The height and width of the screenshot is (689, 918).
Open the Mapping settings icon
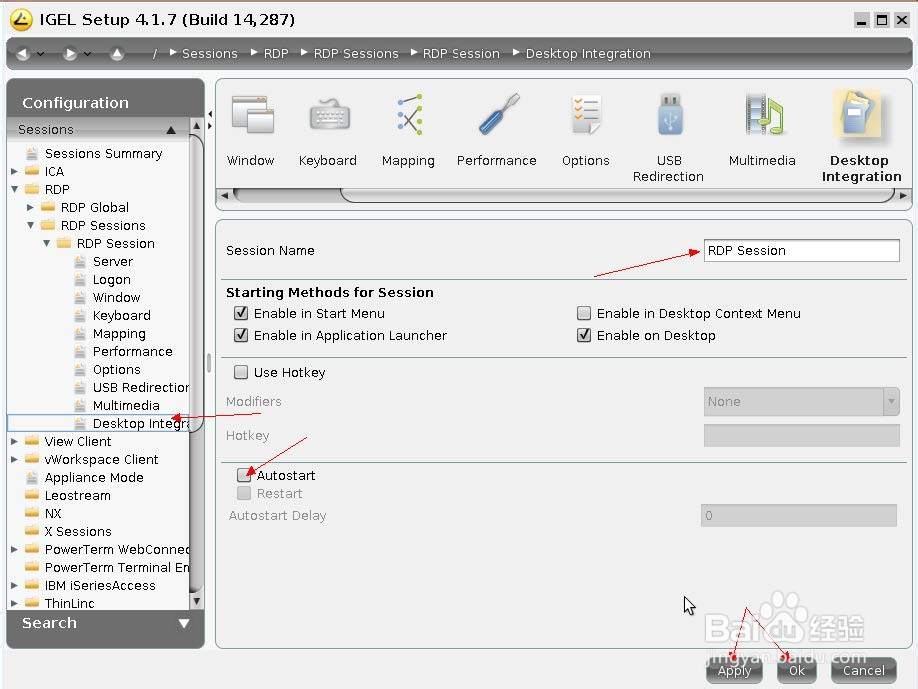409,115
